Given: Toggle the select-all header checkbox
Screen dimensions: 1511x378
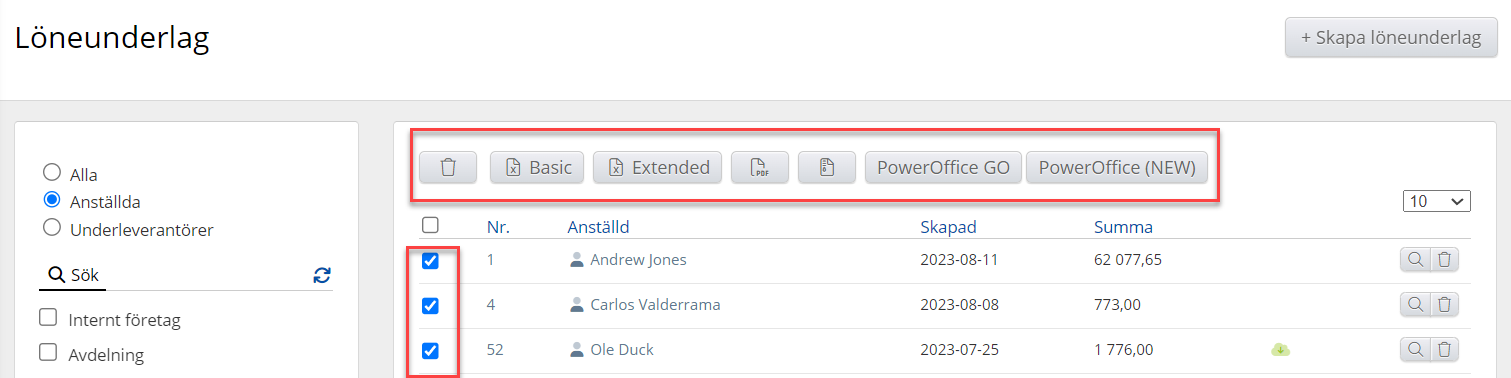Looking at the screenshot, I should [430, 225].
